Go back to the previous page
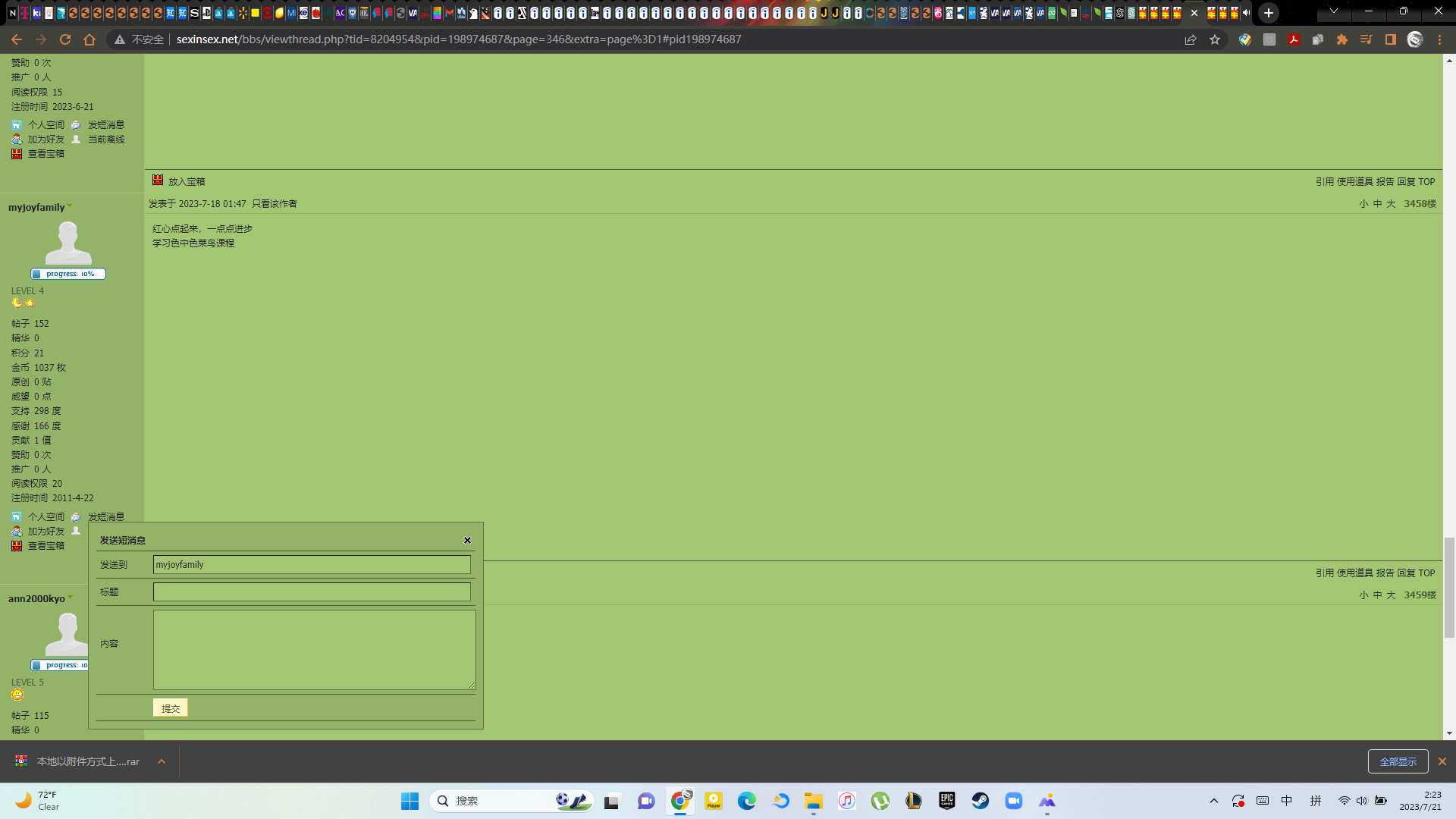Viewport: 1456px width, 819px height. (17, 39)
